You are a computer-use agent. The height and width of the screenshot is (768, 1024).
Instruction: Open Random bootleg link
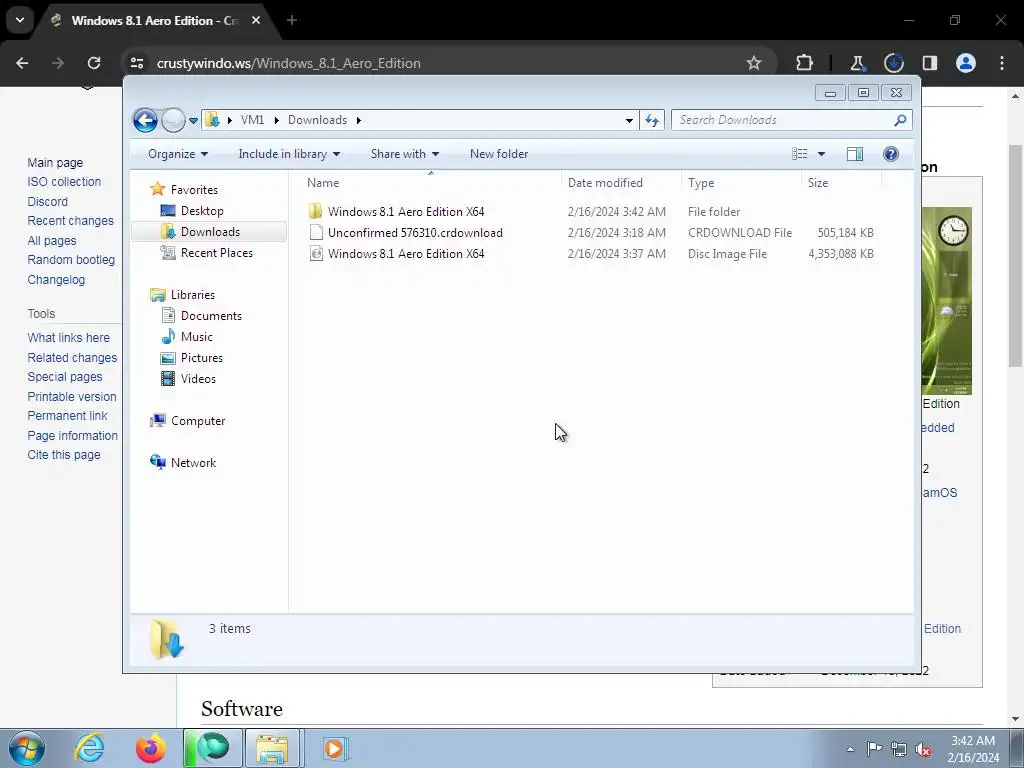pos(71,260)
